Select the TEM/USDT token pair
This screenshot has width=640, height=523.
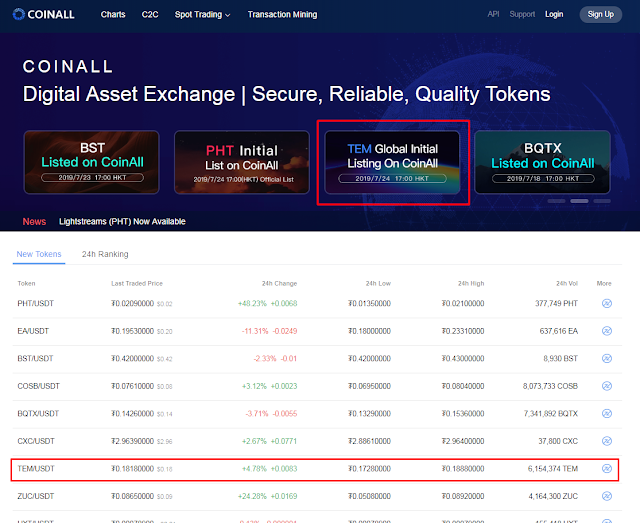coord(36,469)
